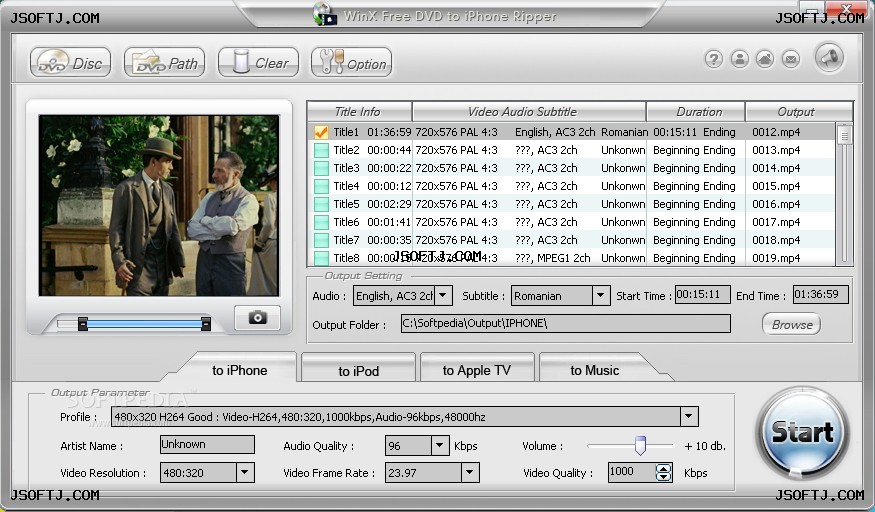
Task: Open the Video Resolution dropdown
Action: pyautogui.click(x=244, y=472)
